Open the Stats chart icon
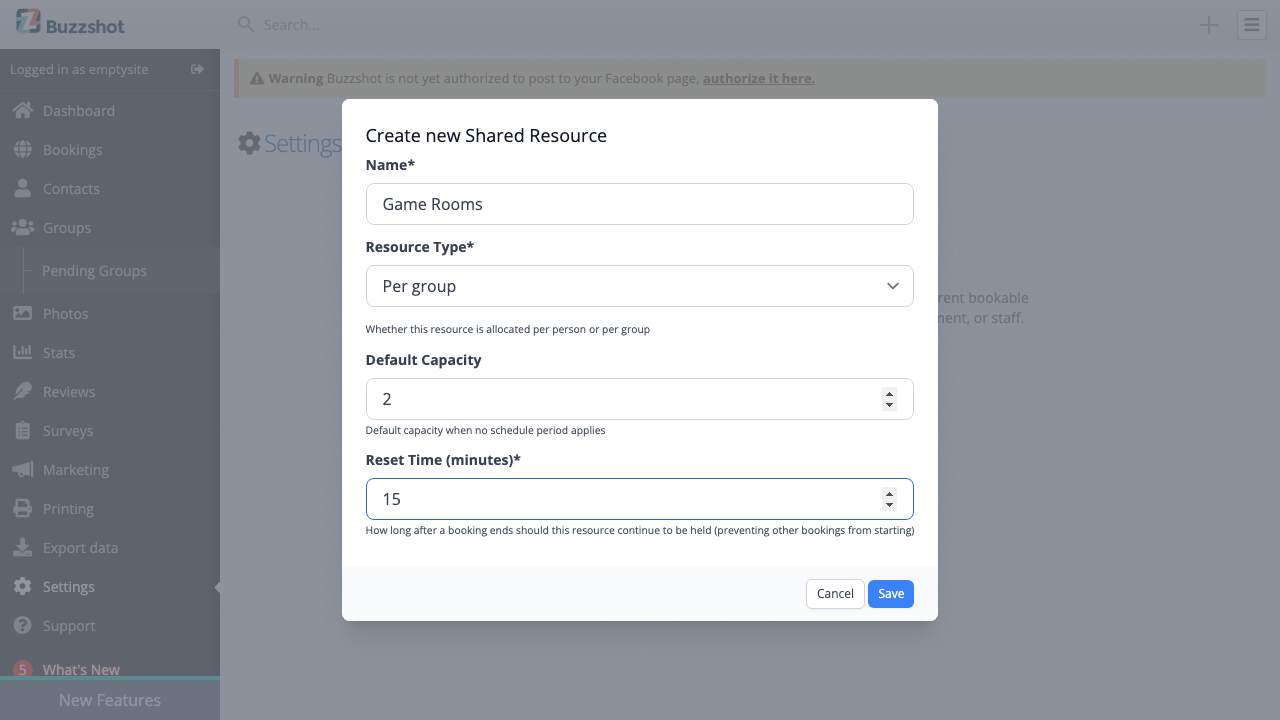Viewport: 1280px width, 720px height. 21,352
